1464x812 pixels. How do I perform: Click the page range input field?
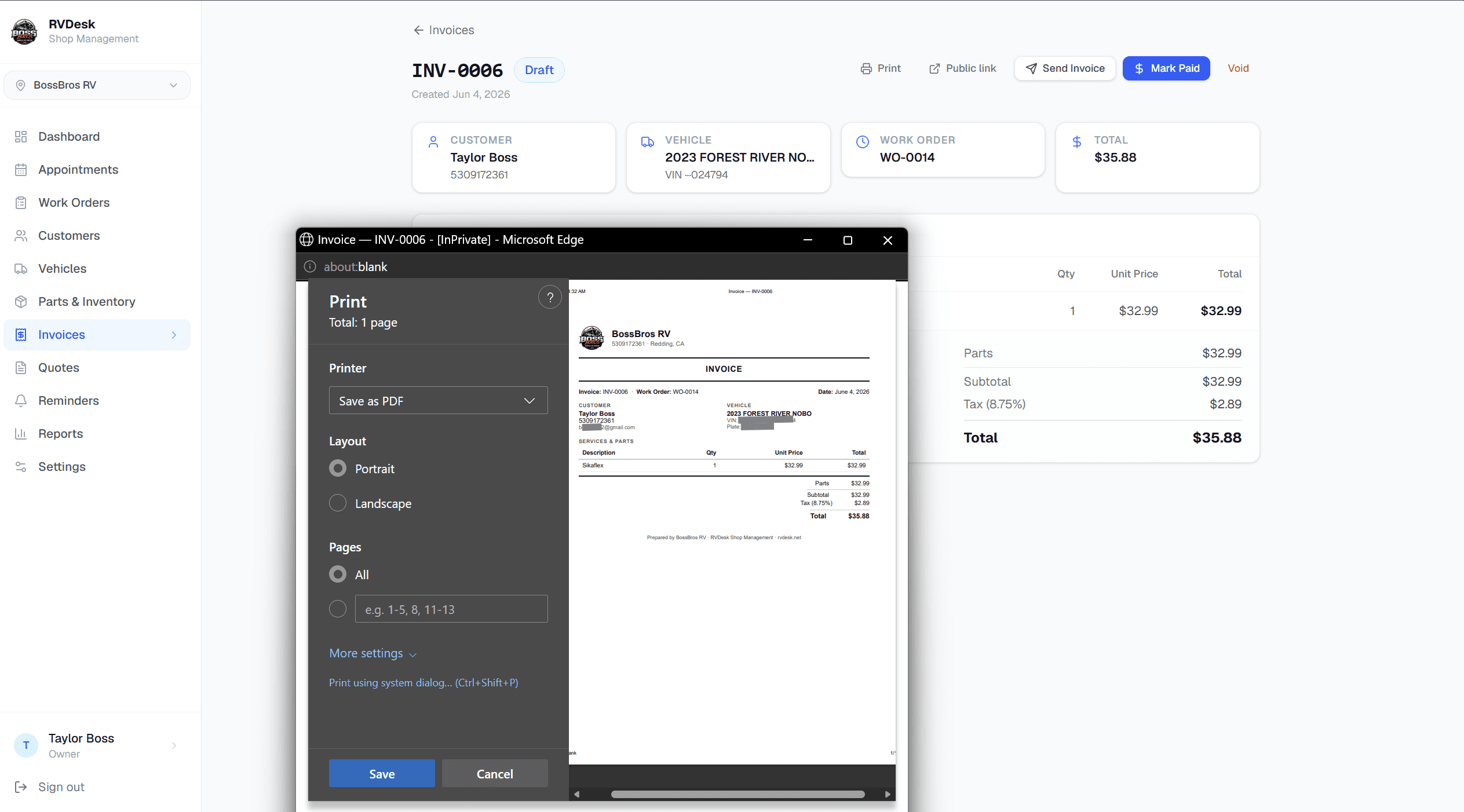point(451,609)
